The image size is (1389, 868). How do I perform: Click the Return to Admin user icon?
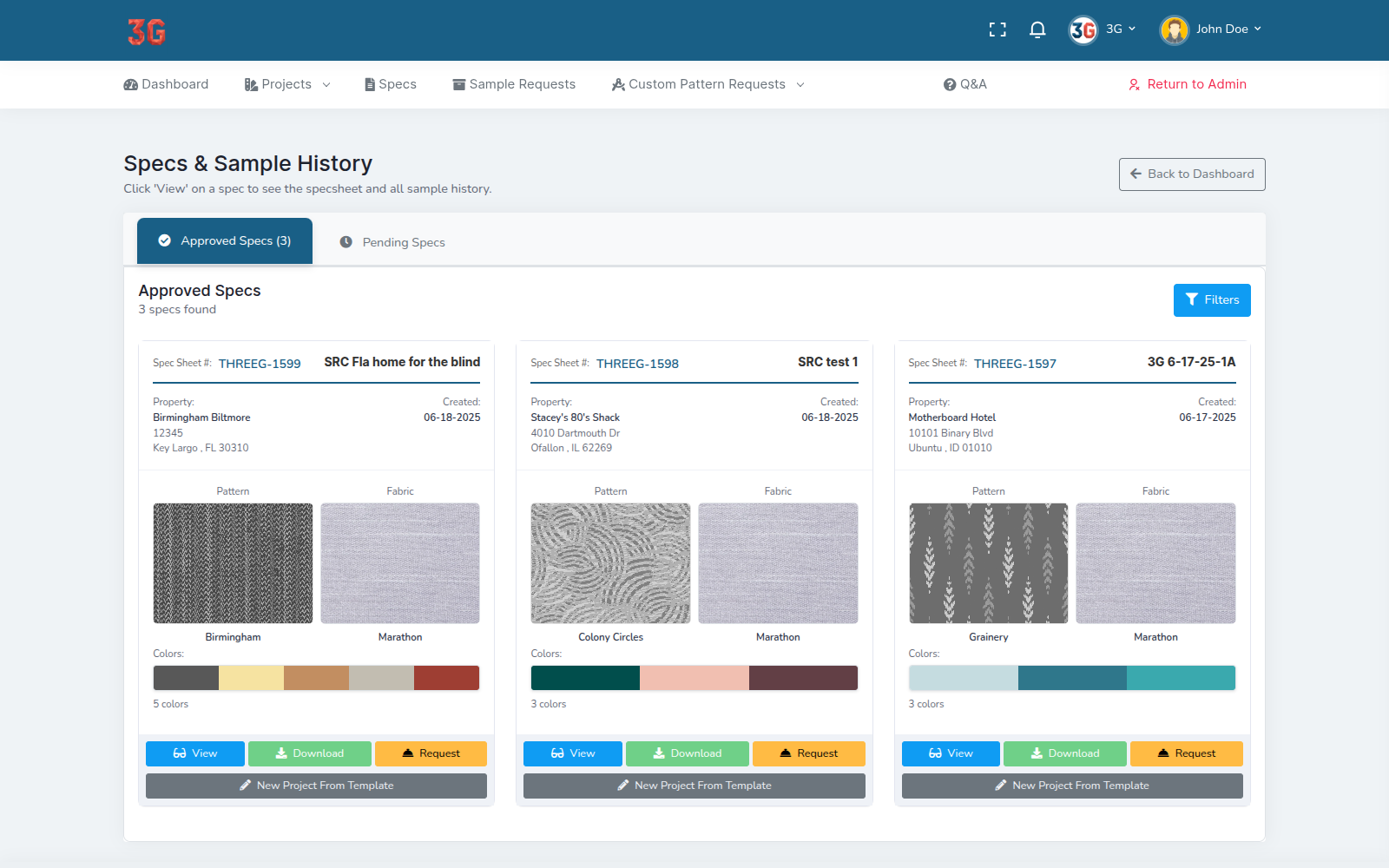point(1134,85)
